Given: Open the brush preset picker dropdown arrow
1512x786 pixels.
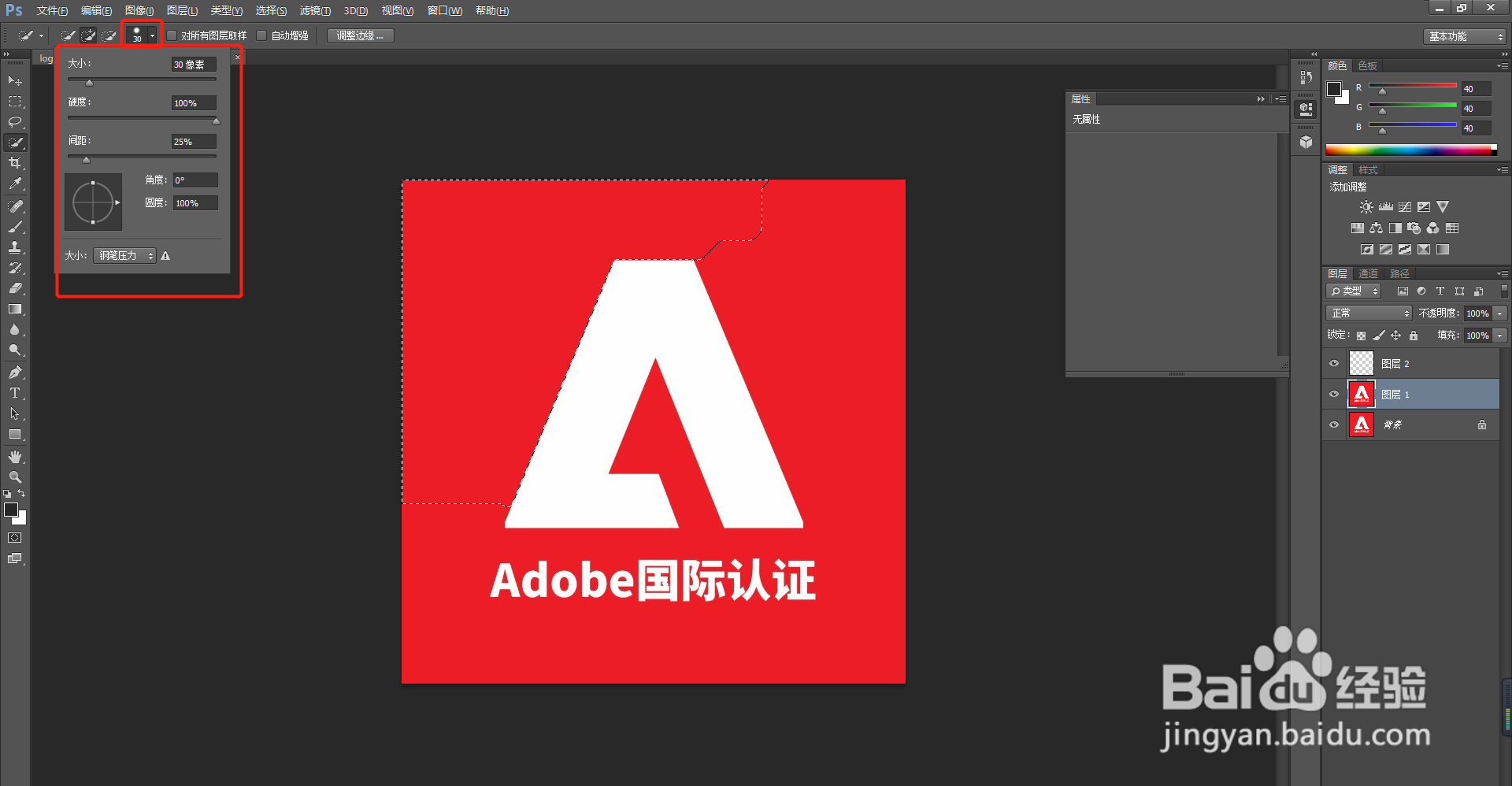Looking at the screenshot, I should [x=152, y=35].
